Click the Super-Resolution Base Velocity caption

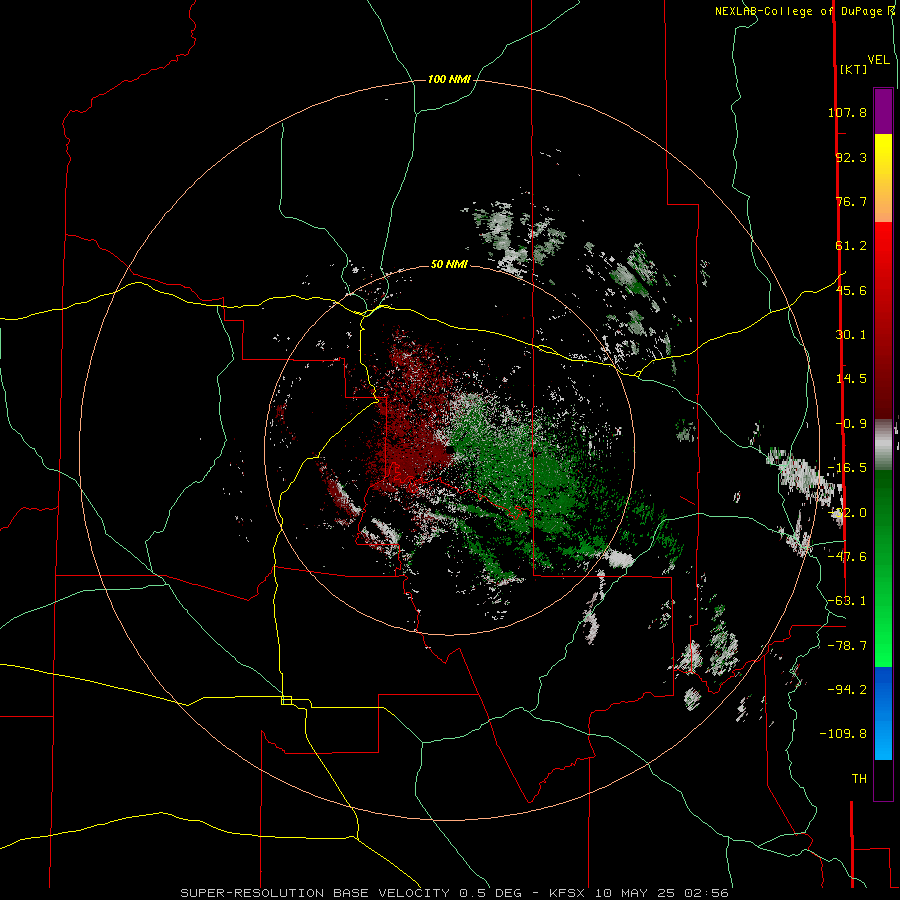(x=454, y=893)
